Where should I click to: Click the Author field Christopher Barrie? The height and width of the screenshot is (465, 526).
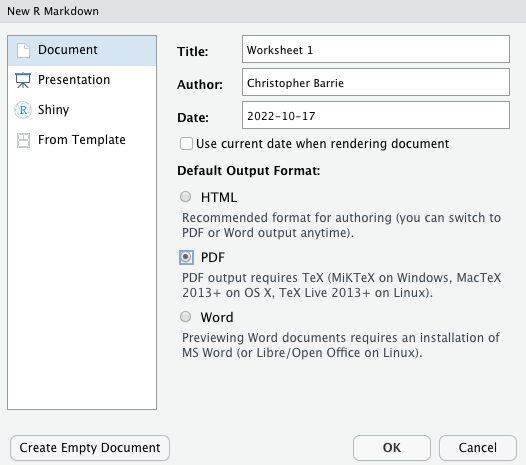(x=376, y=82)
